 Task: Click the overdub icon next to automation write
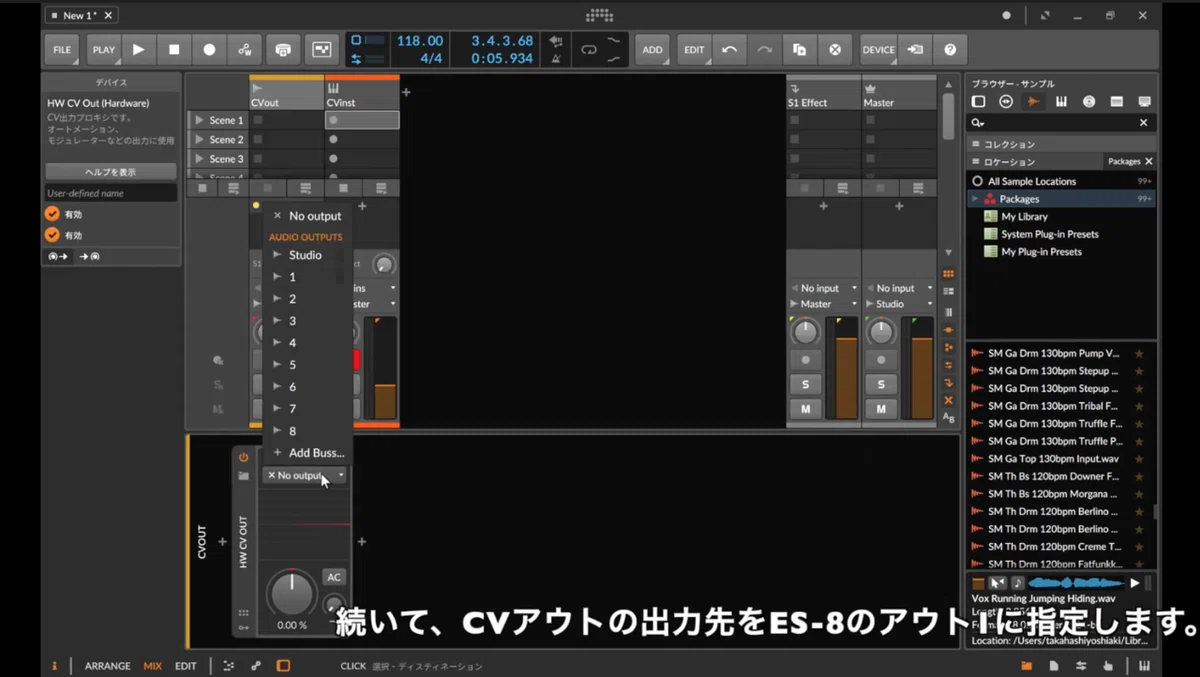283,49
